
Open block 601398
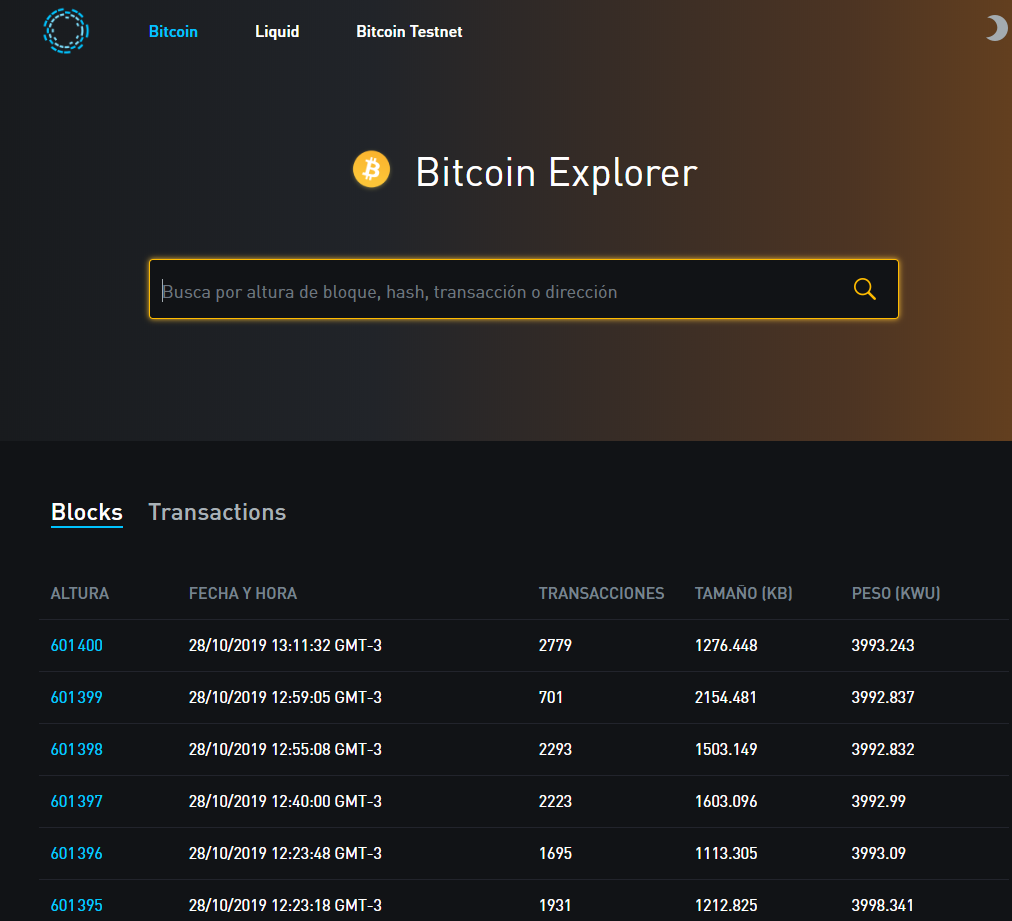coord(77,749)
